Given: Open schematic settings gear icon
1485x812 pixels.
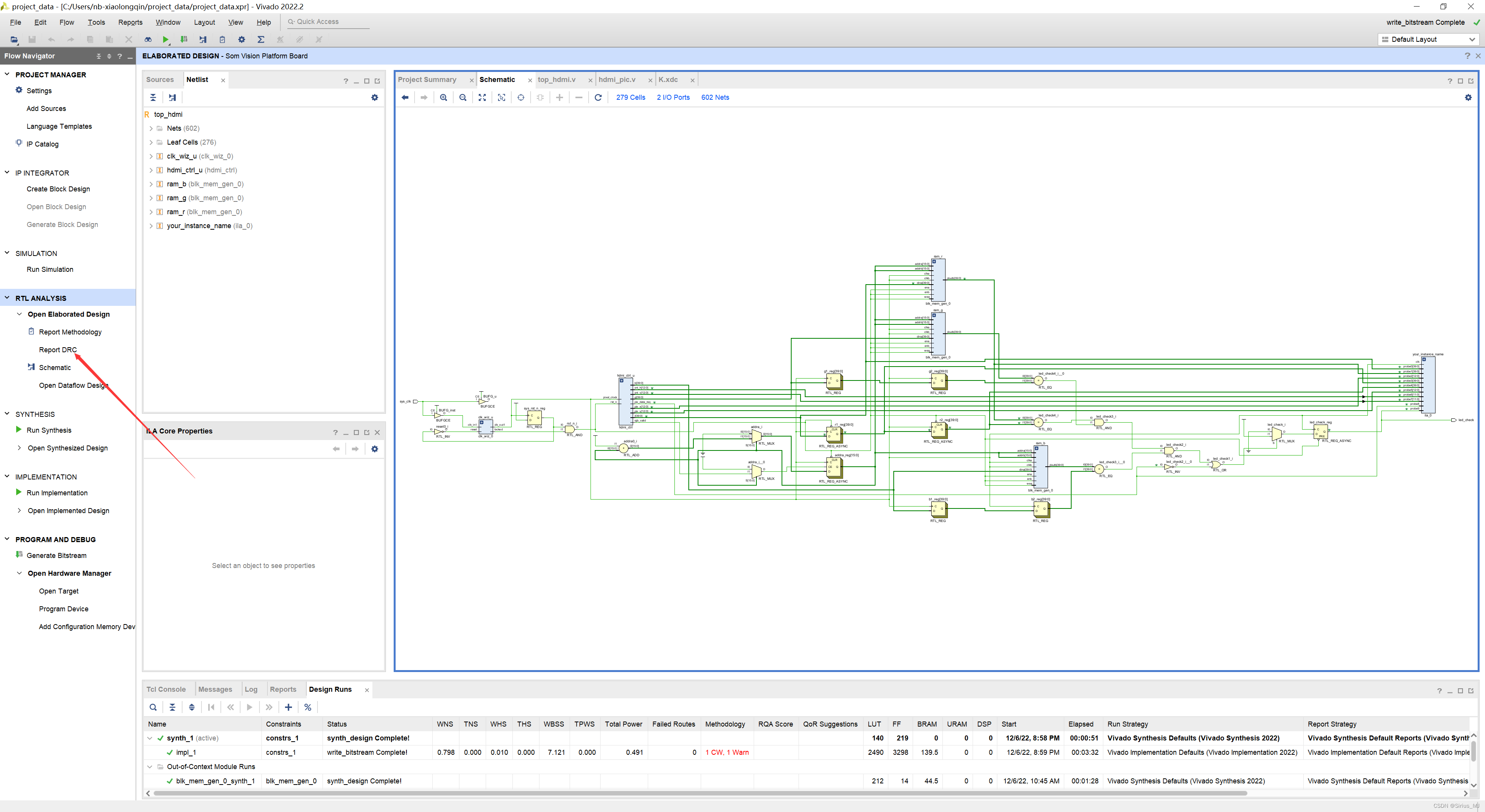Looking at the screenshot, I should click(x=1468, y=97).
